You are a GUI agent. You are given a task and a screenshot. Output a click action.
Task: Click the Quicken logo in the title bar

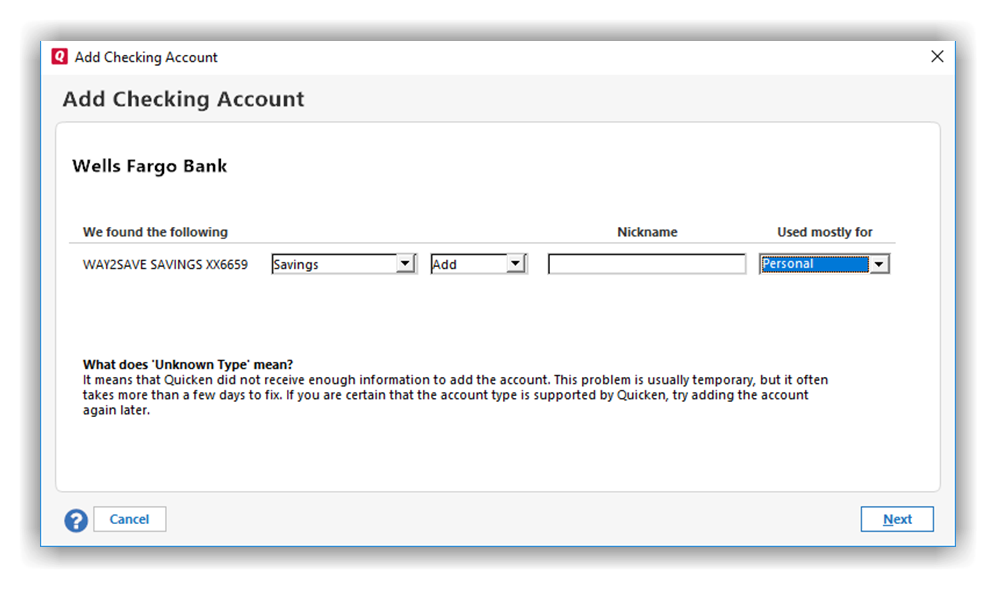pos(60,57)
